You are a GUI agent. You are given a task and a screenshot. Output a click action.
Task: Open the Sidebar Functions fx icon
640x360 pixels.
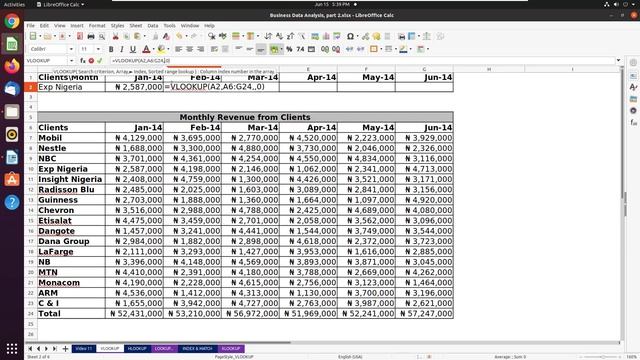tap(633, 122)
